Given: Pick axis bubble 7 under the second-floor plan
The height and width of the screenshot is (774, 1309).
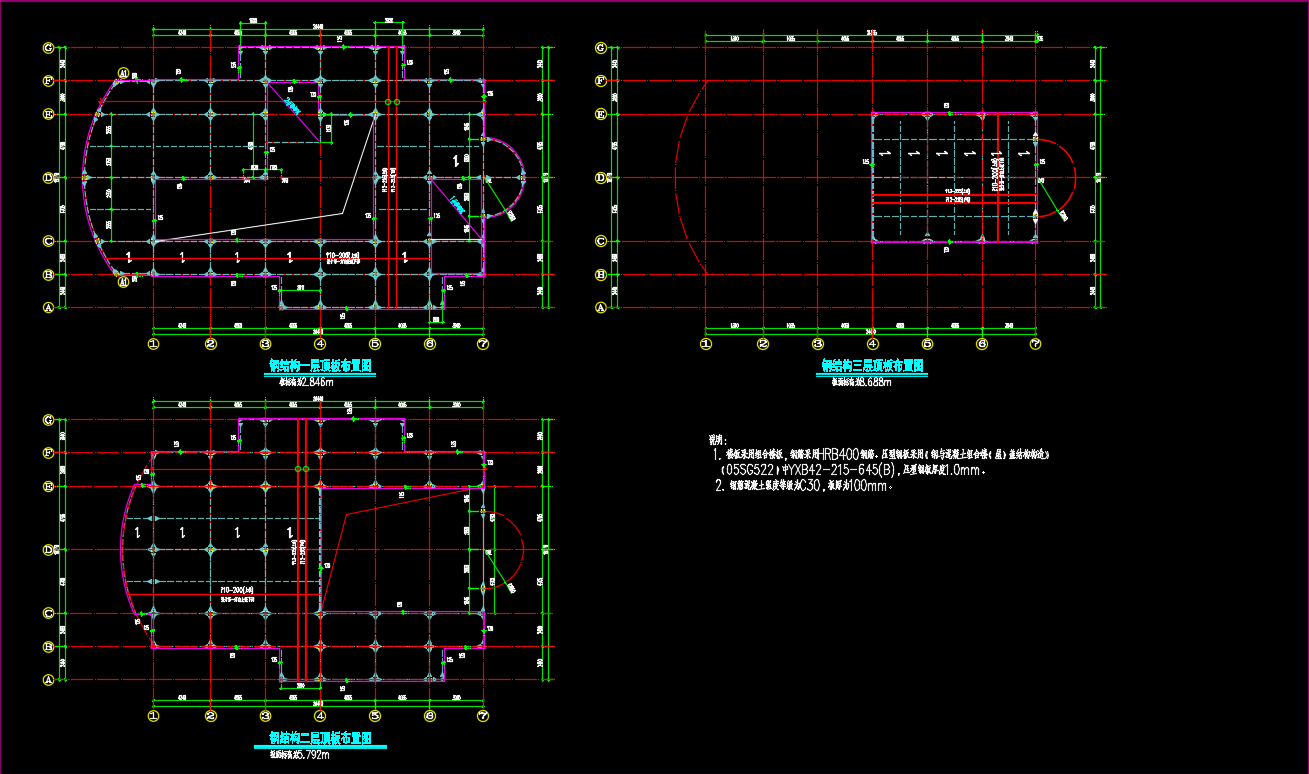Looking at the screenshot, I should 482,716.
